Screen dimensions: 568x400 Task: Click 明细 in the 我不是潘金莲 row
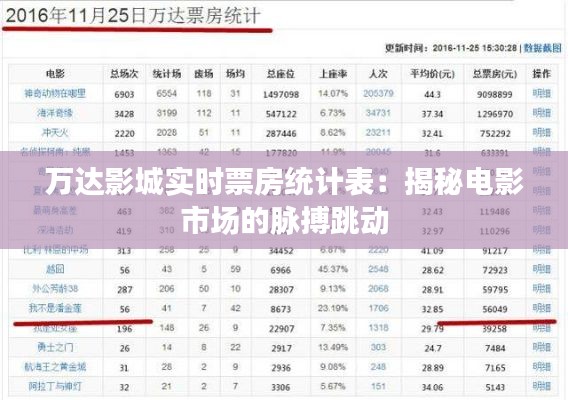pos(542,308)
